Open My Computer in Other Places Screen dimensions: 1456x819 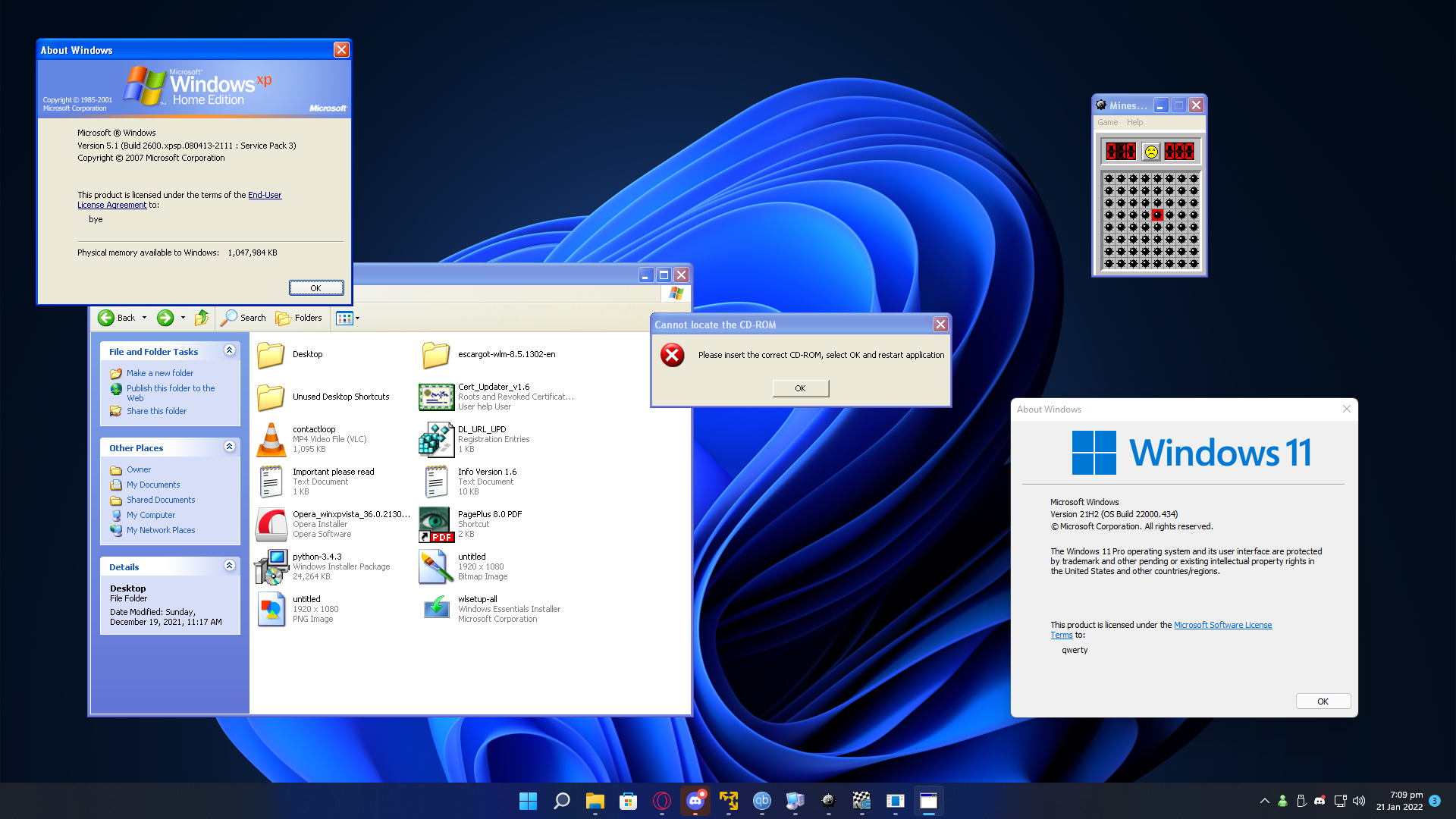pos(150,515)
